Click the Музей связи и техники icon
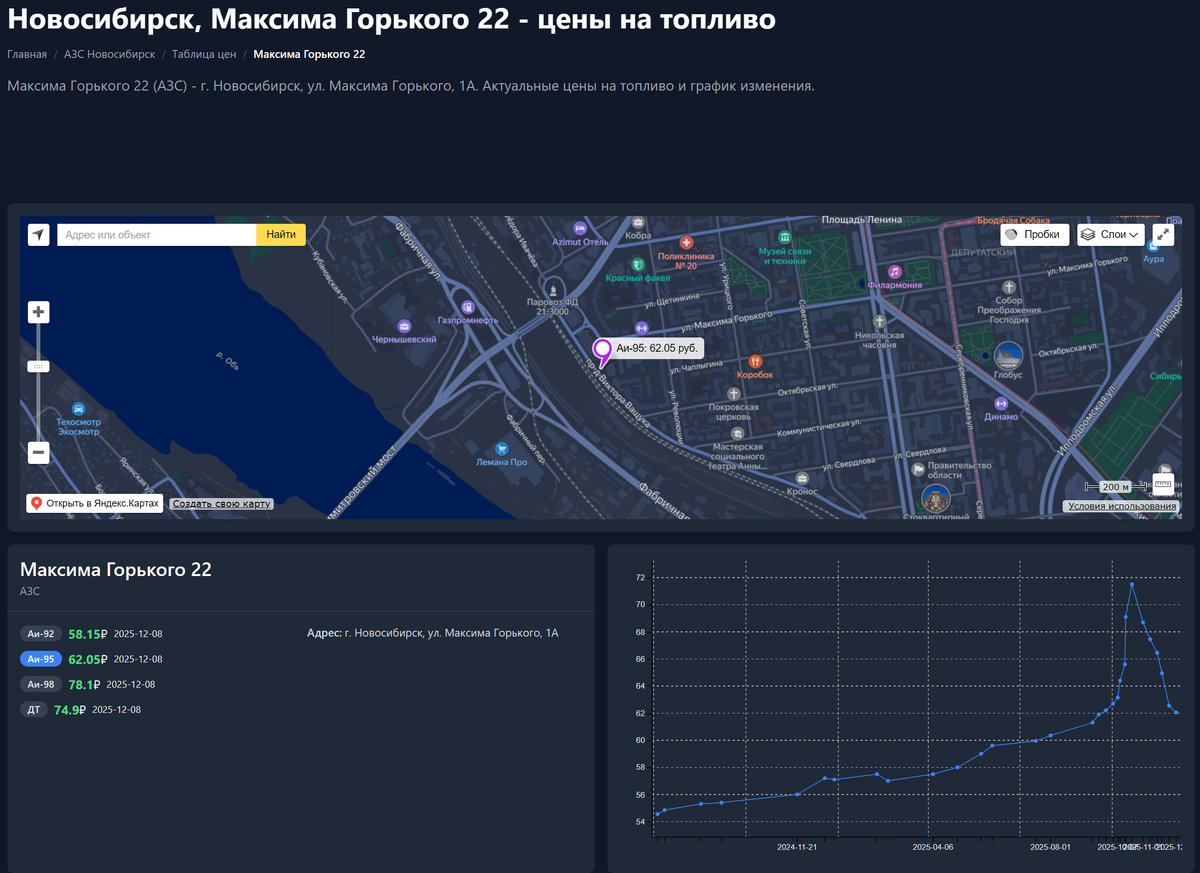Screen dimensions: 1200x873 [x=784, y=237]
